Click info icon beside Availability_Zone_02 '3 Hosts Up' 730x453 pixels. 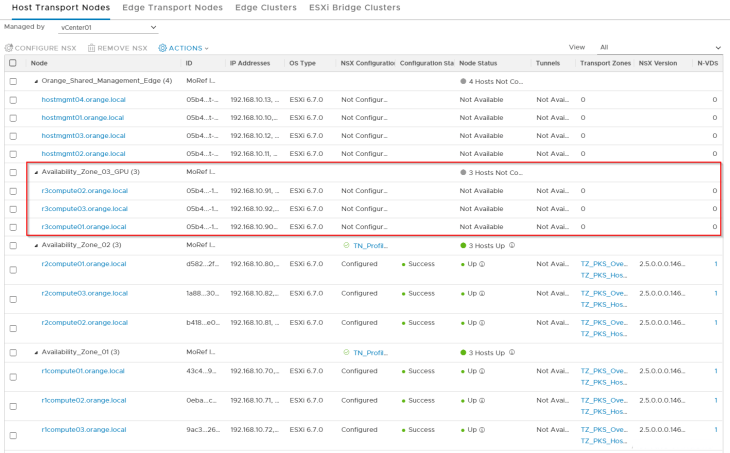coord(512,245)
